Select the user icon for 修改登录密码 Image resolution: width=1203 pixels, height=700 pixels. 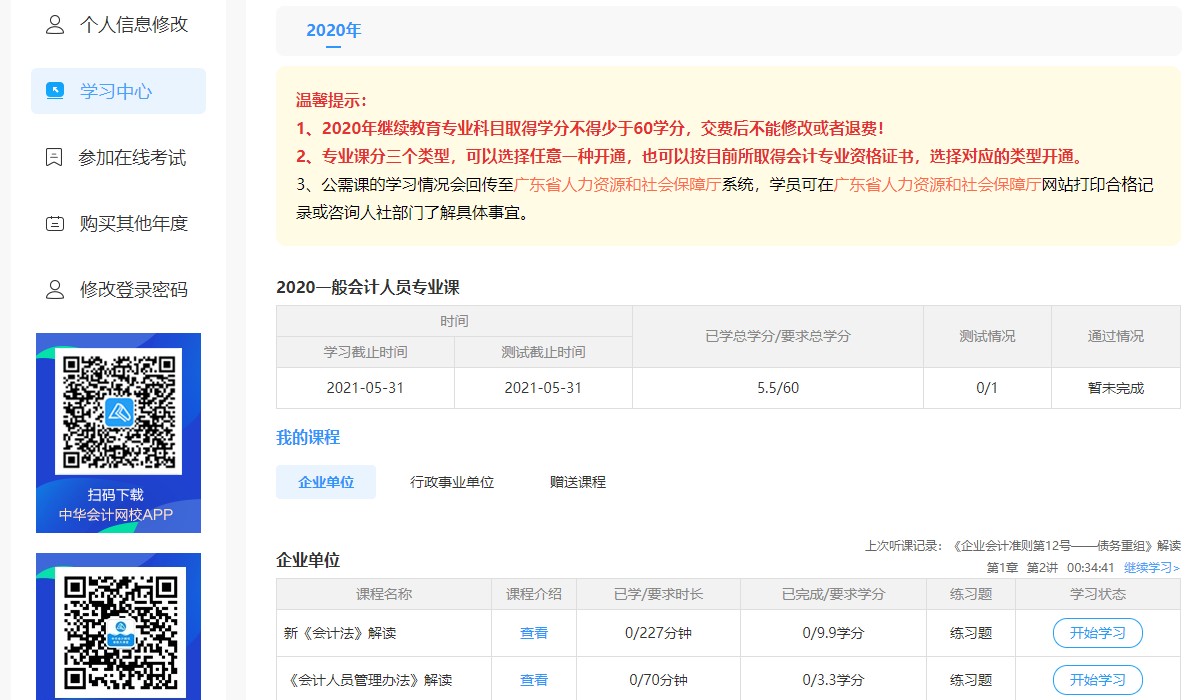pyautogui.click(x=55, y=290)
